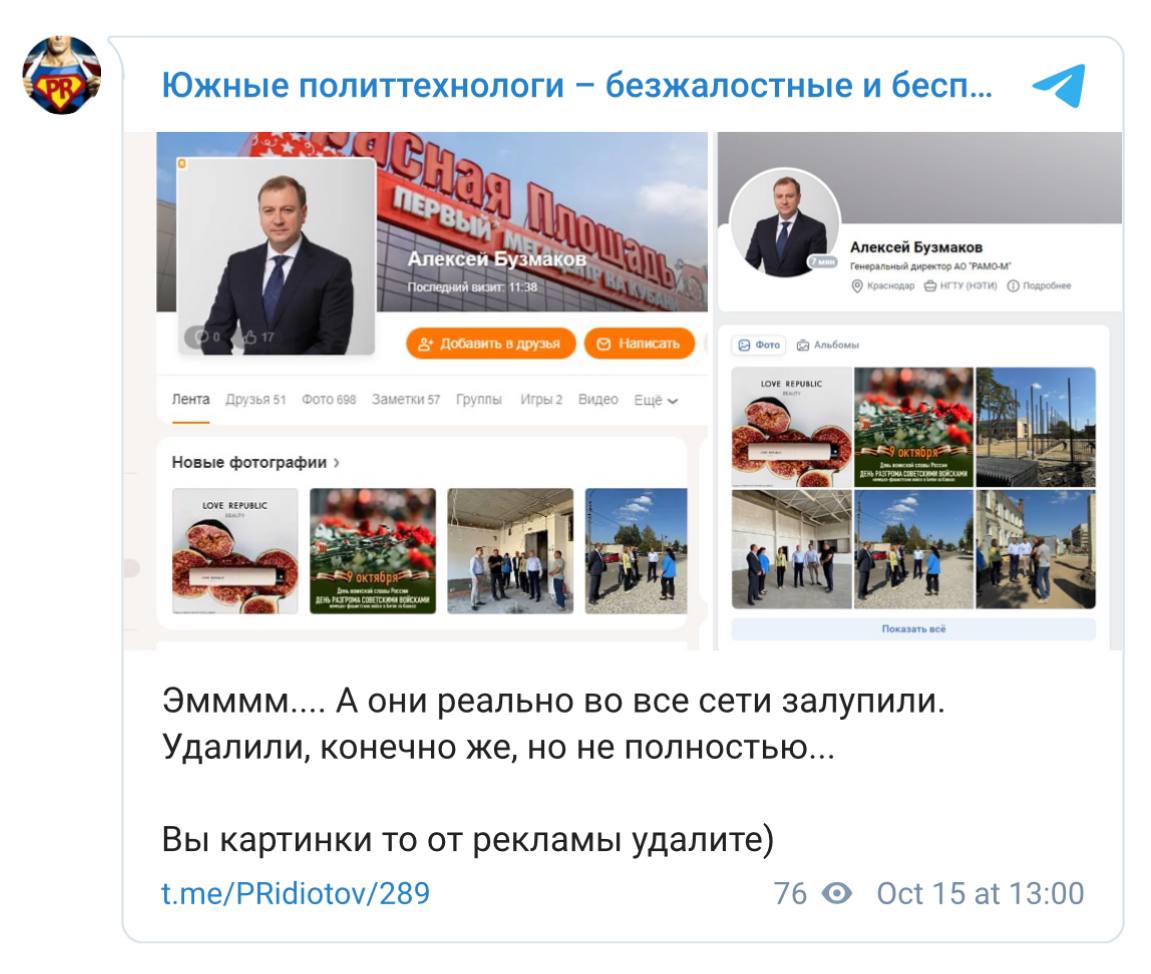Click the comment bubble icon on profile photo

point(200,337)
